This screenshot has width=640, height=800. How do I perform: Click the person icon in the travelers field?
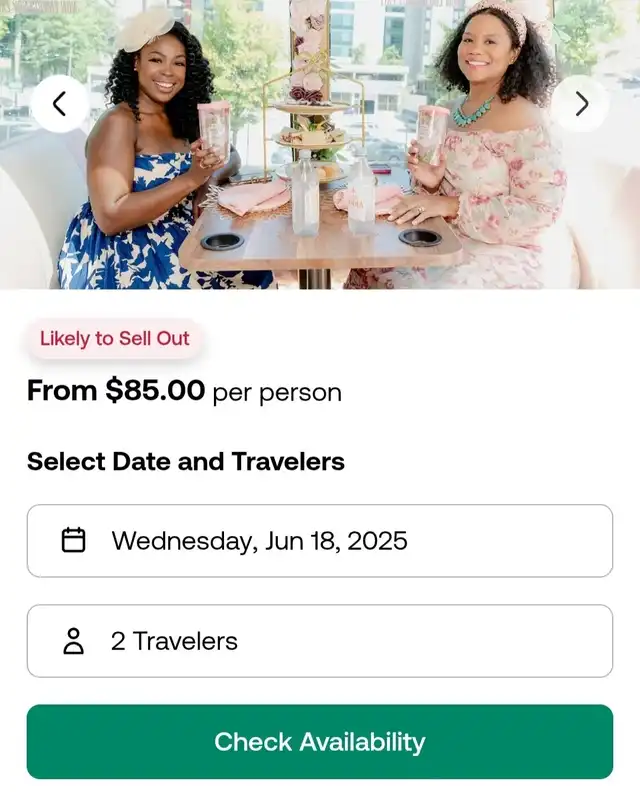tap(73, 641)
